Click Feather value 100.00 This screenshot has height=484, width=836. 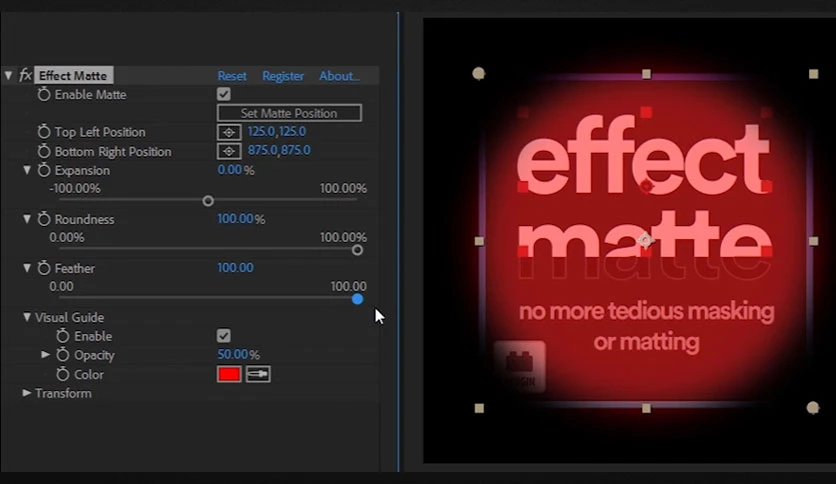[235, 268]
